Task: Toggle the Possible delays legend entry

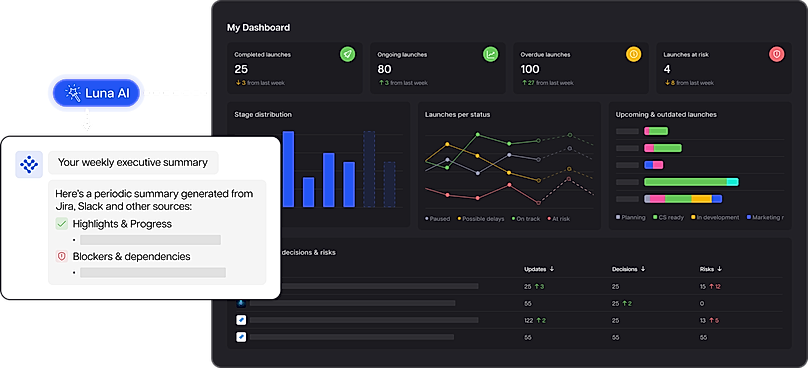Action: 481,219
